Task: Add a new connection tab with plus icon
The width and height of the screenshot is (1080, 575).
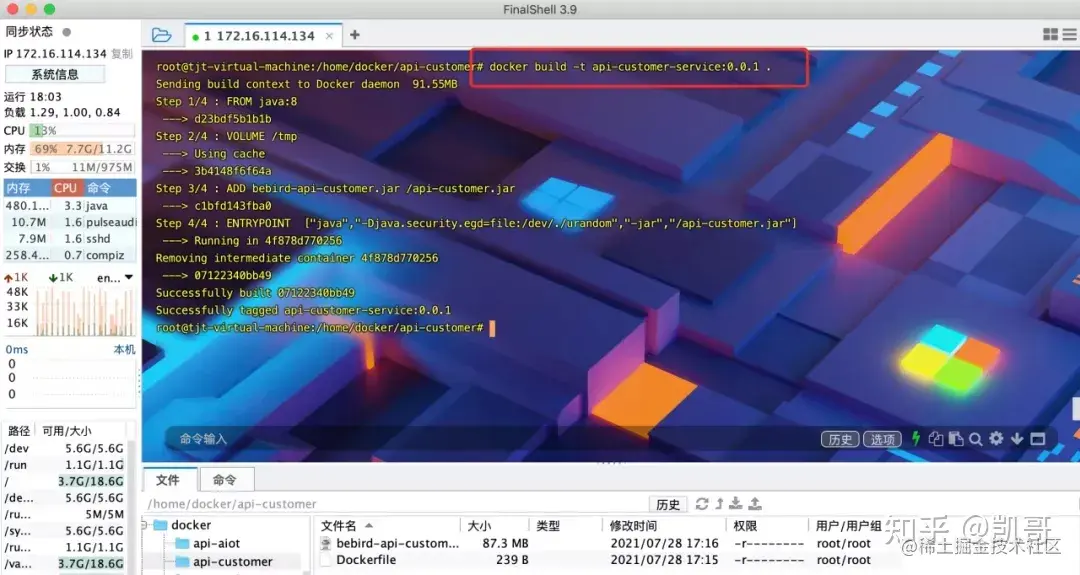Action: click(x=355, y=35)
